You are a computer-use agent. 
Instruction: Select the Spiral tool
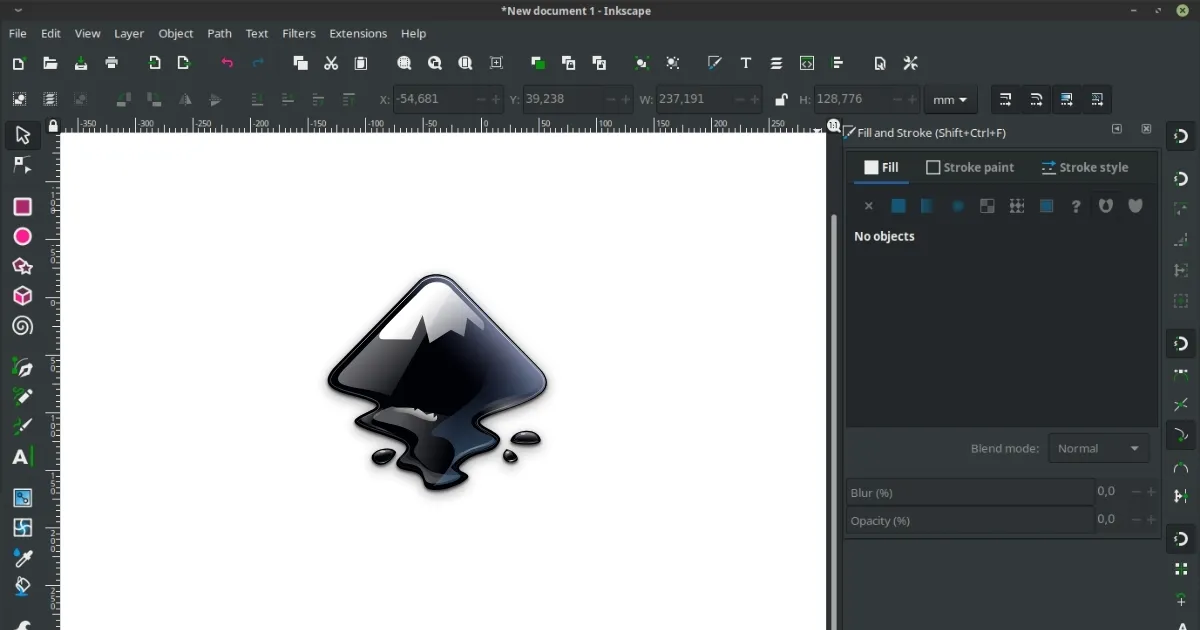coord(22,327)
